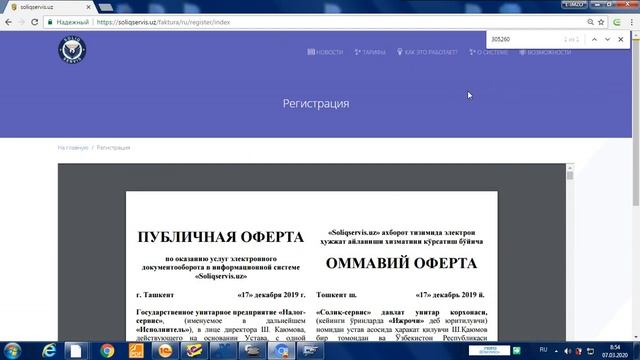The image size is (640, 360).
Task: Open the Windows Start button
Action: (x=12, y=351)
